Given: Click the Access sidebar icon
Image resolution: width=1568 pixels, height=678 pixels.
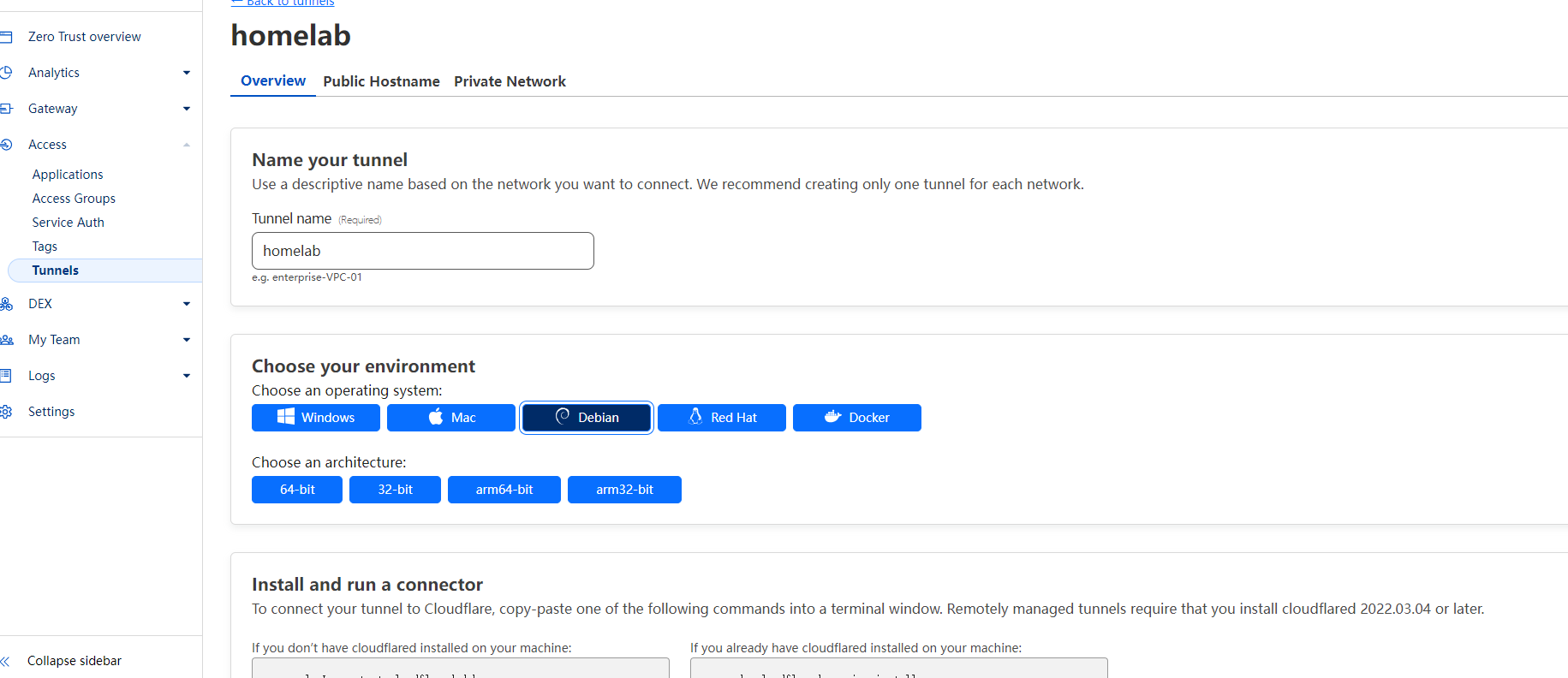Looking at the screenshot, I should (x=6, y=145).
